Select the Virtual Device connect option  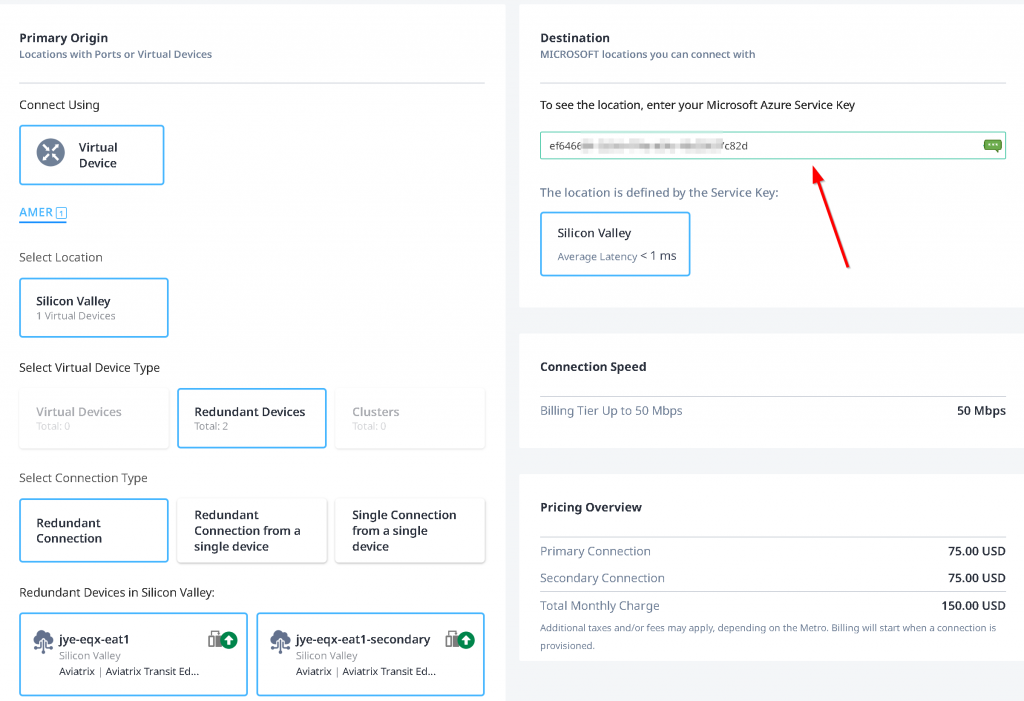tap(92, 155)
